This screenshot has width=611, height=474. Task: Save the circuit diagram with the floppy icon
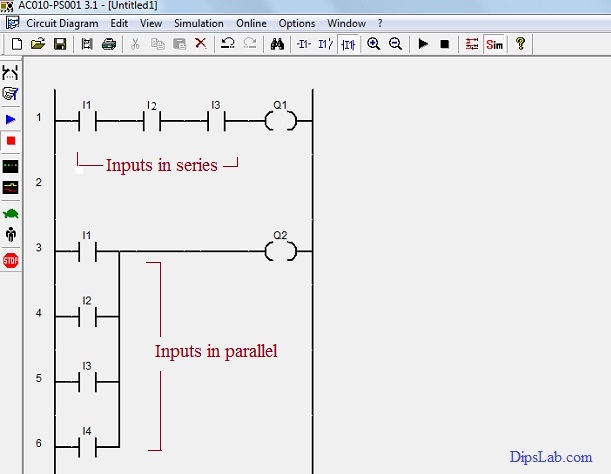click(x=59, y=44)
